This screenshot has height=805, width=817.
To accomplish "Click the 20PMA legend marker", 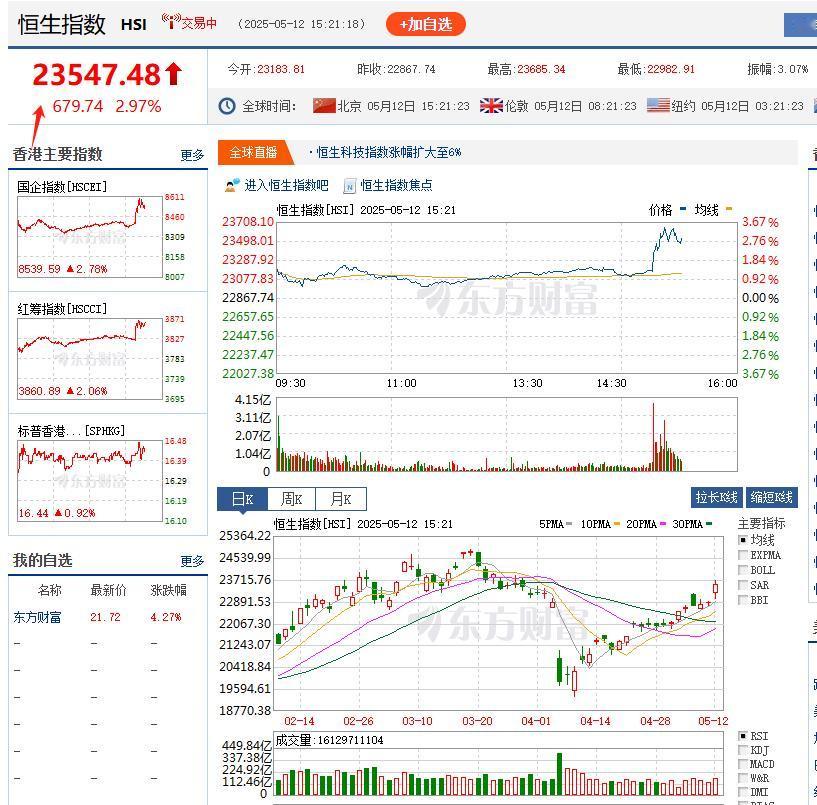I will pos(663,524).
